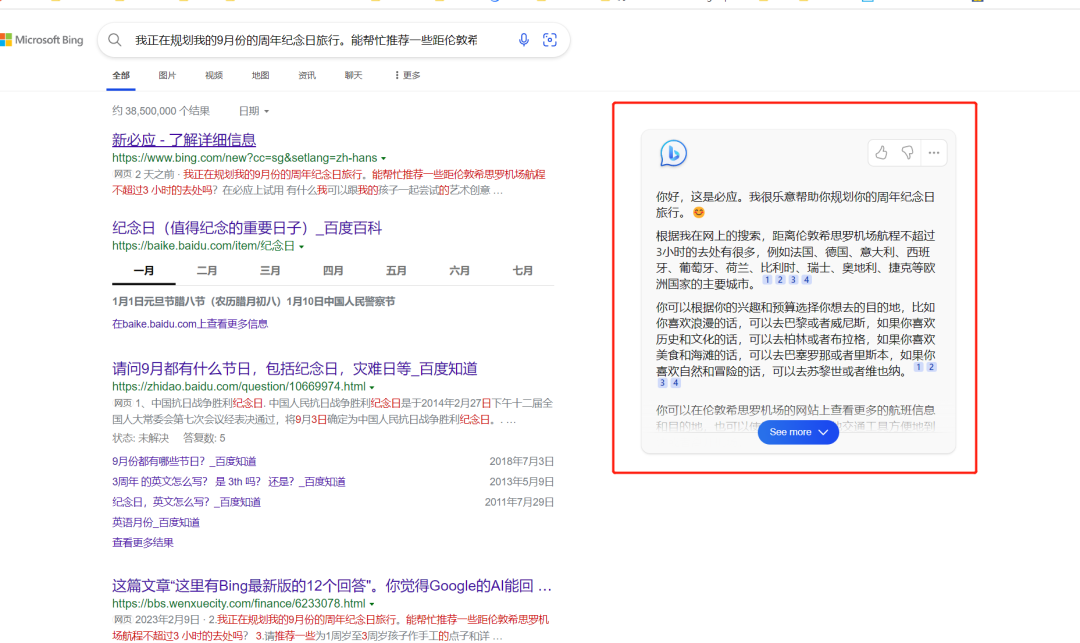Image resolution: width=1080 pixels, height=643 pixels.
Task: Click the date 2013年5月9日
Action: pos(521,482)
